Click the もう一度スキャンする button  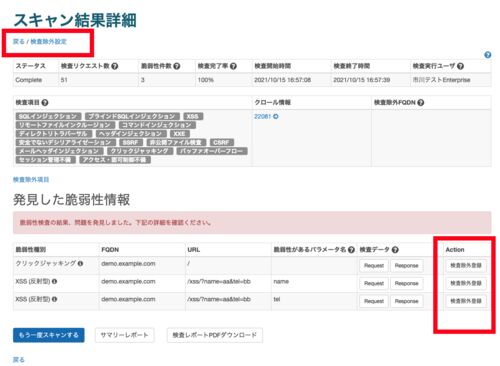[x=49, y=335]
